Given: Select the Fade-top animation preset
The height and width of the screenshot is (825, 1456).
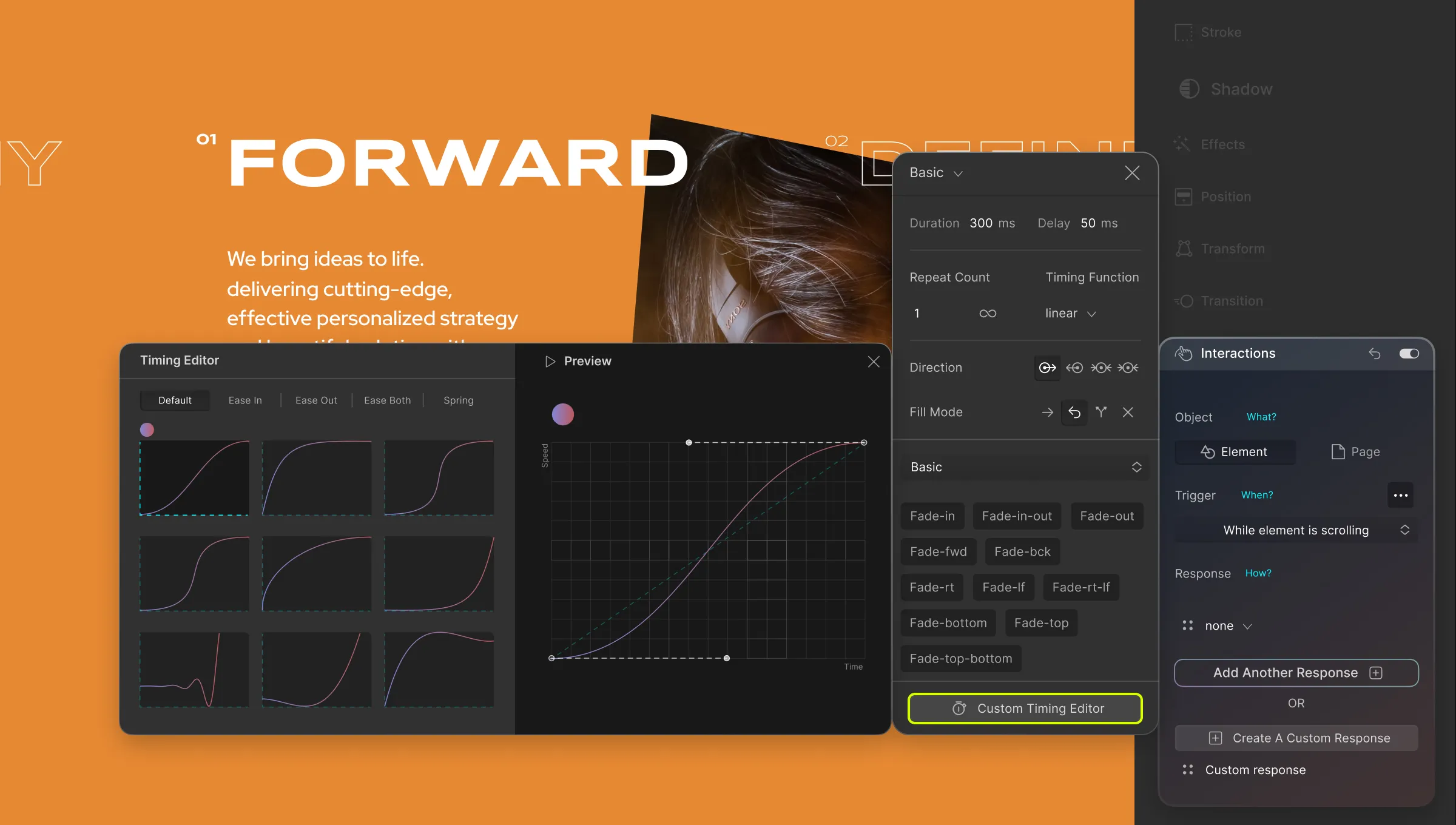Looking at the screenshot, I should [x=1041, y=622].
